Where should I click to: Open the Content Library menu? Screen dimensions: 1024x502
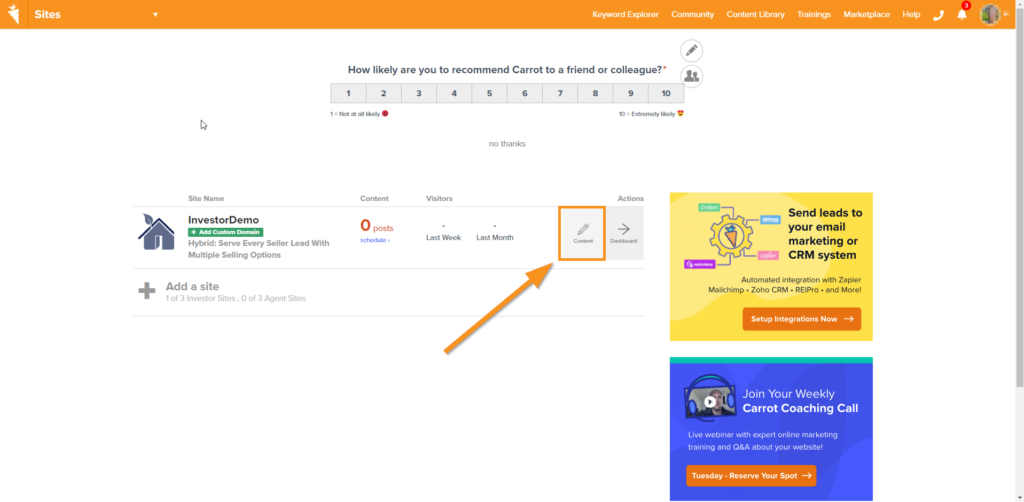tap(755, 14)
